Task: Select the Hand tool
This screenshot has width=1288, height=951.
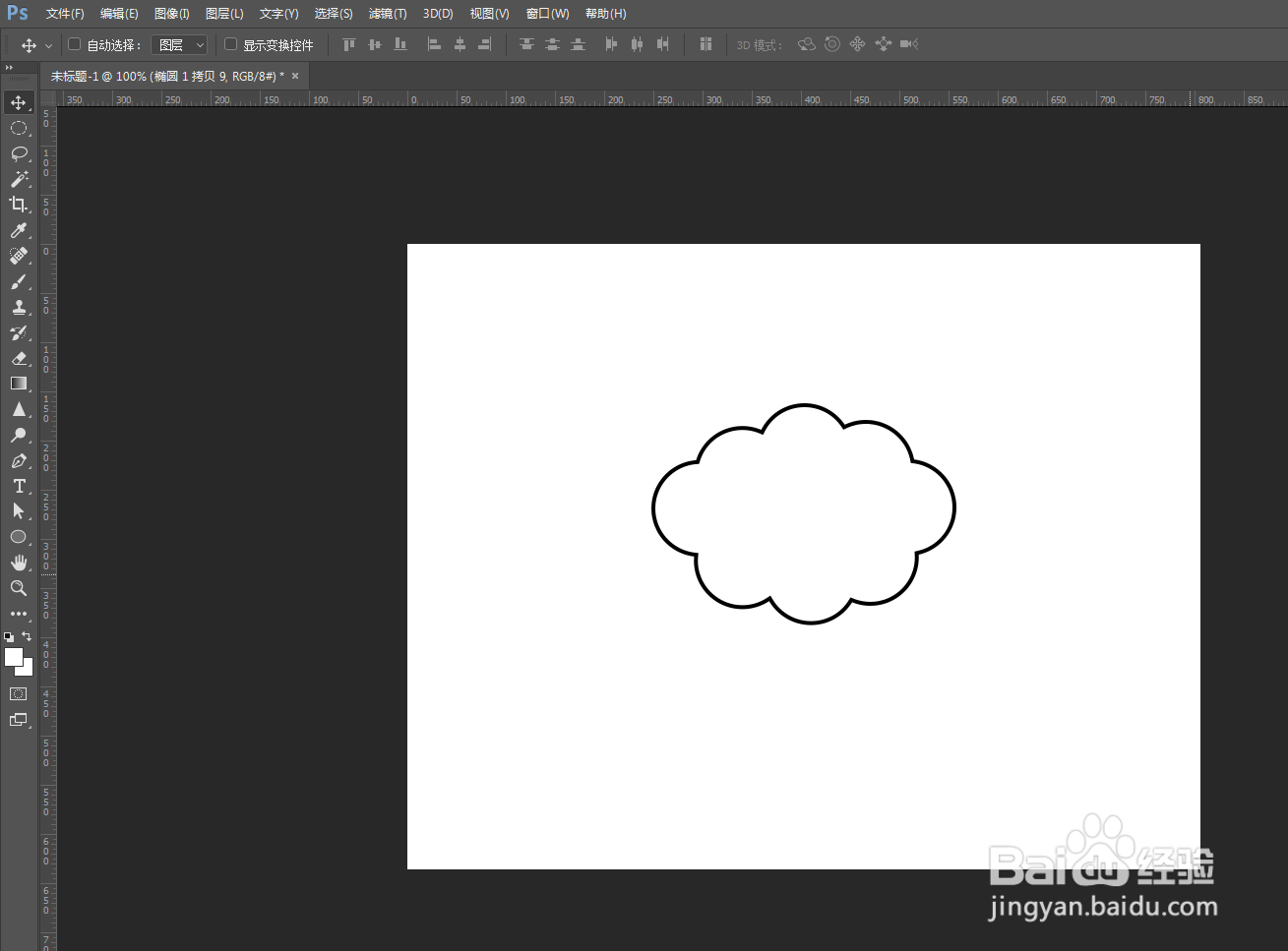Action: (x=19, y=563)
